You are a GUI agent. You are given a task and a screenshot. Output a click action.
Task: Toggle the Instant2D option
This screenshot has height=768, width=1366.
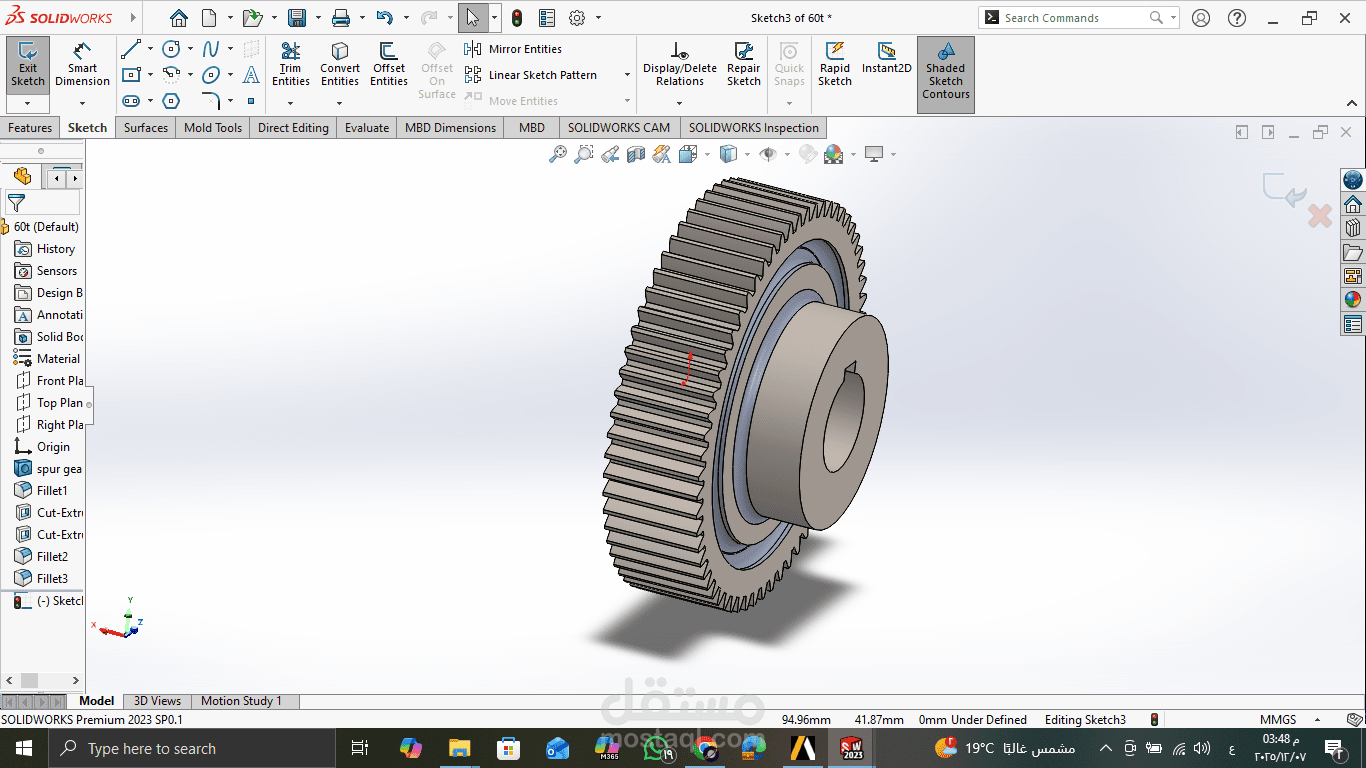(886, 58)
